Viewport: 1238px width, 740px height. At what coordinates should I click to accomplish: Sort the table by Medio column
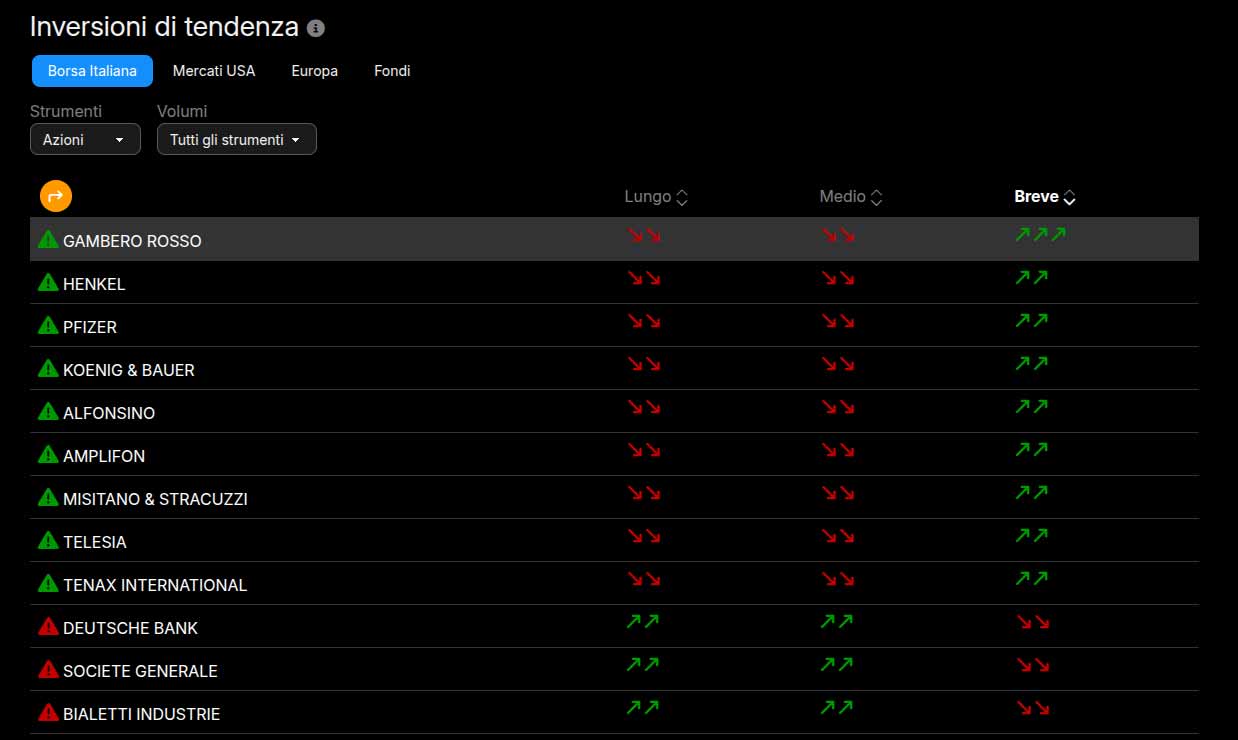(x=851, y=197)
